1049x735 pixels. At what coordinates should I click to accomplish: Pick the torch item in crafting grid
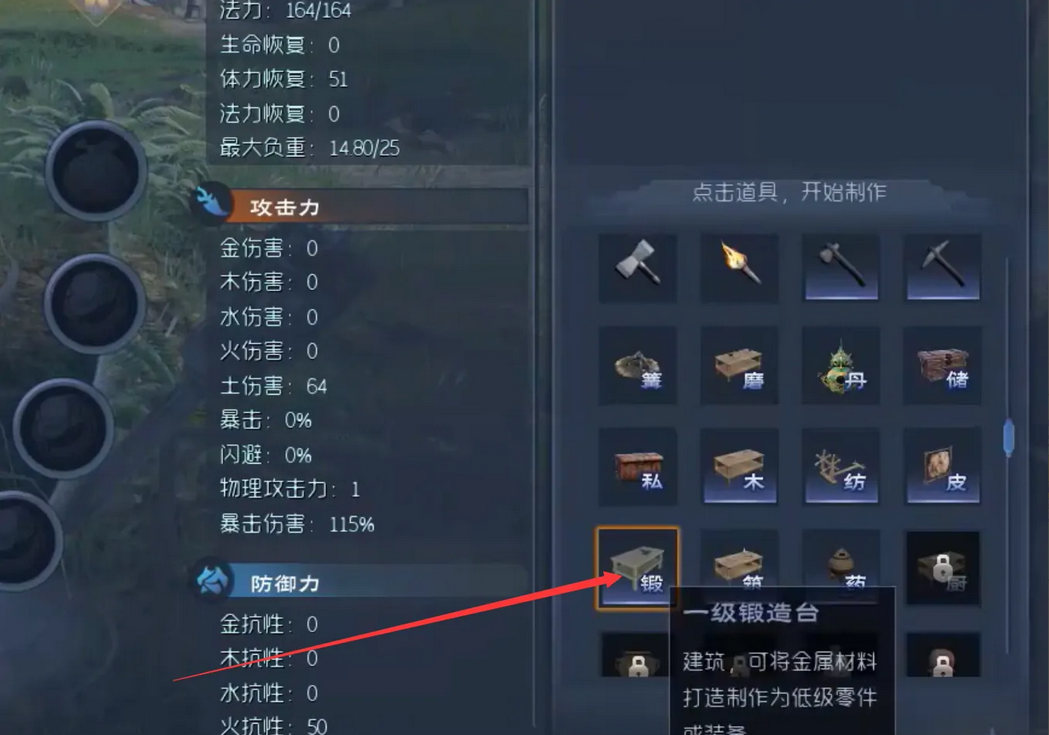click(739, 268)
